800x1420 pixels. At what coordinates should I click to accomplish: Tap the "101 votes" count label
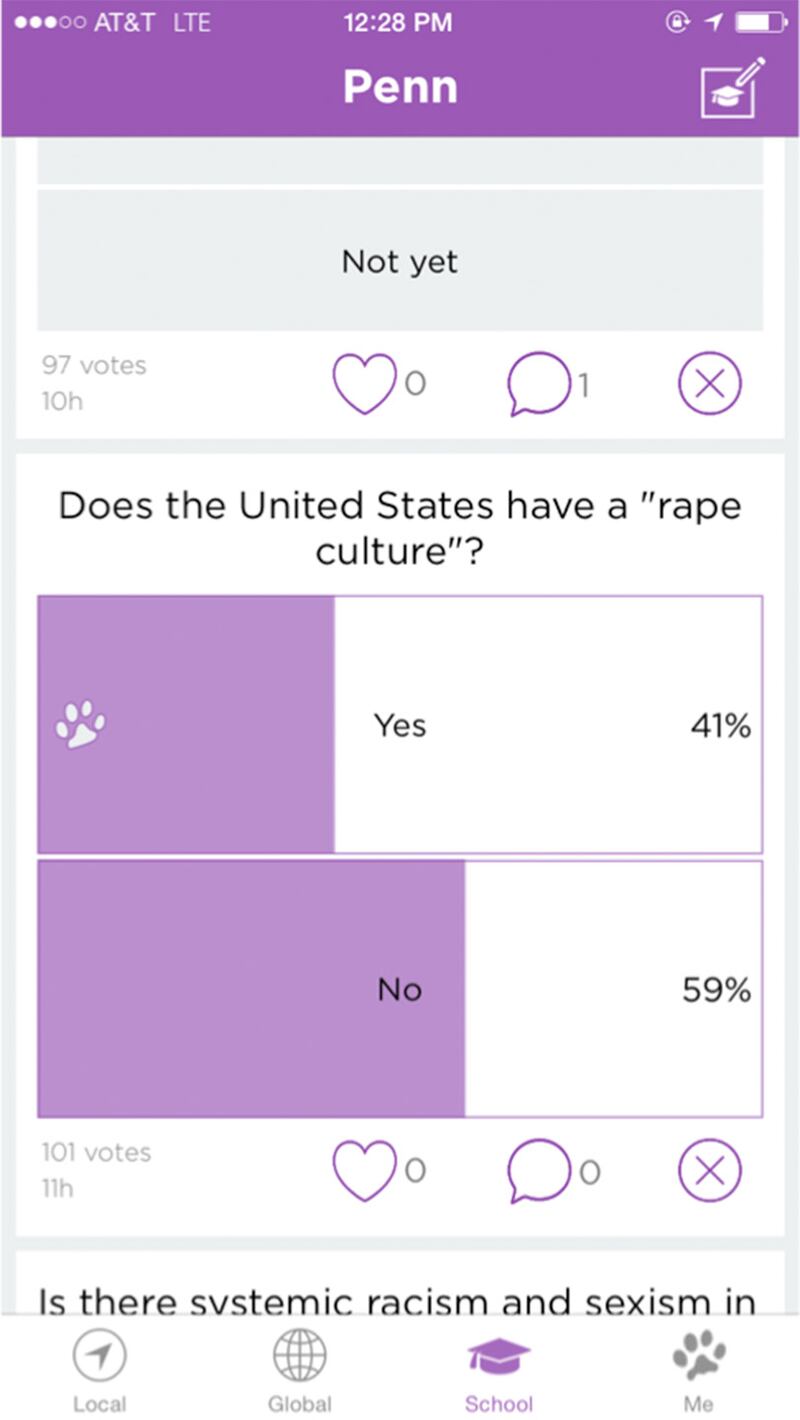coord(96,1152)
